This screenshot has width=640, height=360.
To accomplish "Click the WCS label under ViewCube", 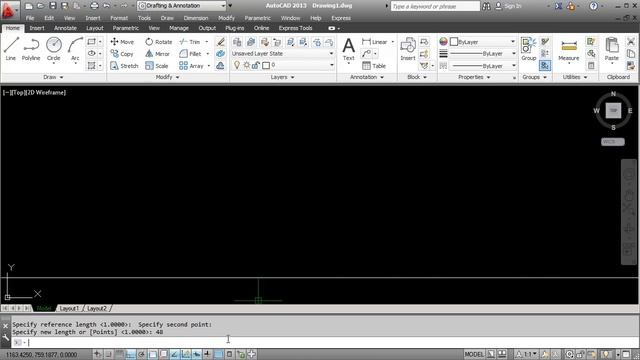I will tap(613, 142).
